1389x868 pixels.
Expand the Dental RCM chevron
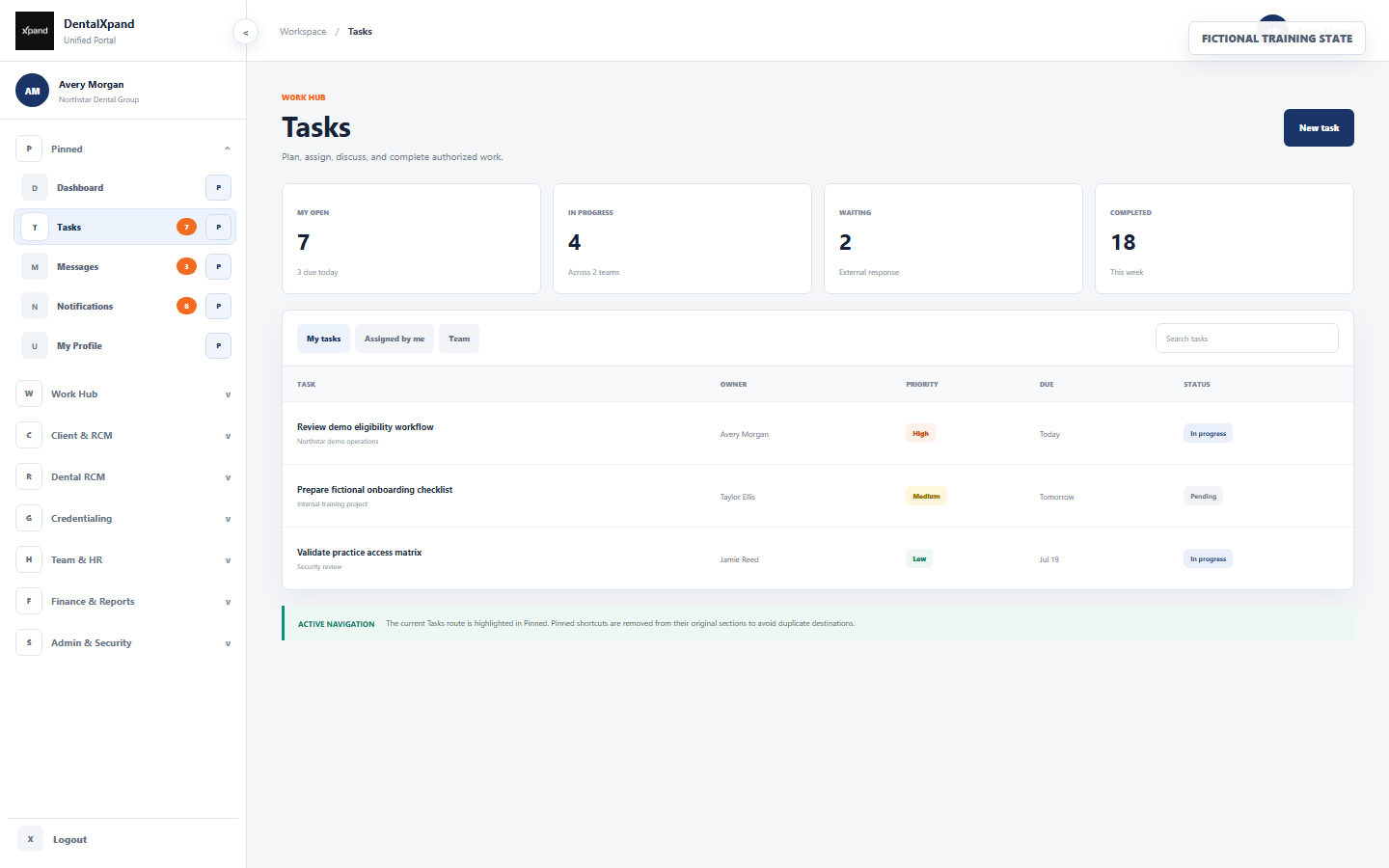[x=228, y=477]
